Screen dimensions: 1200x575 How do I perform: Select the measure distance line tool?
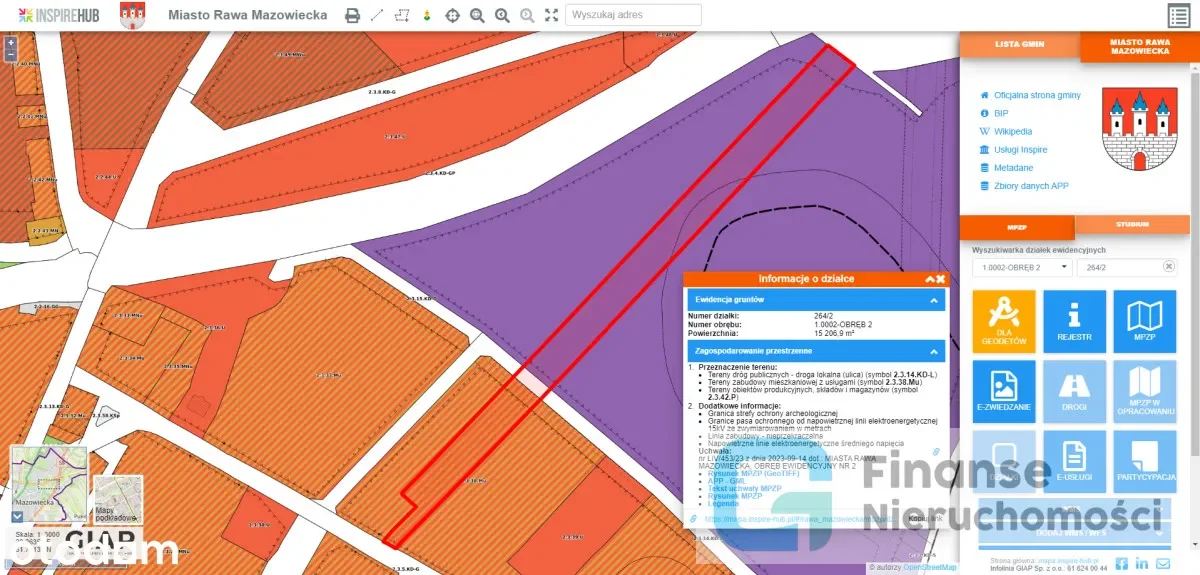click(x=377, y=15)
